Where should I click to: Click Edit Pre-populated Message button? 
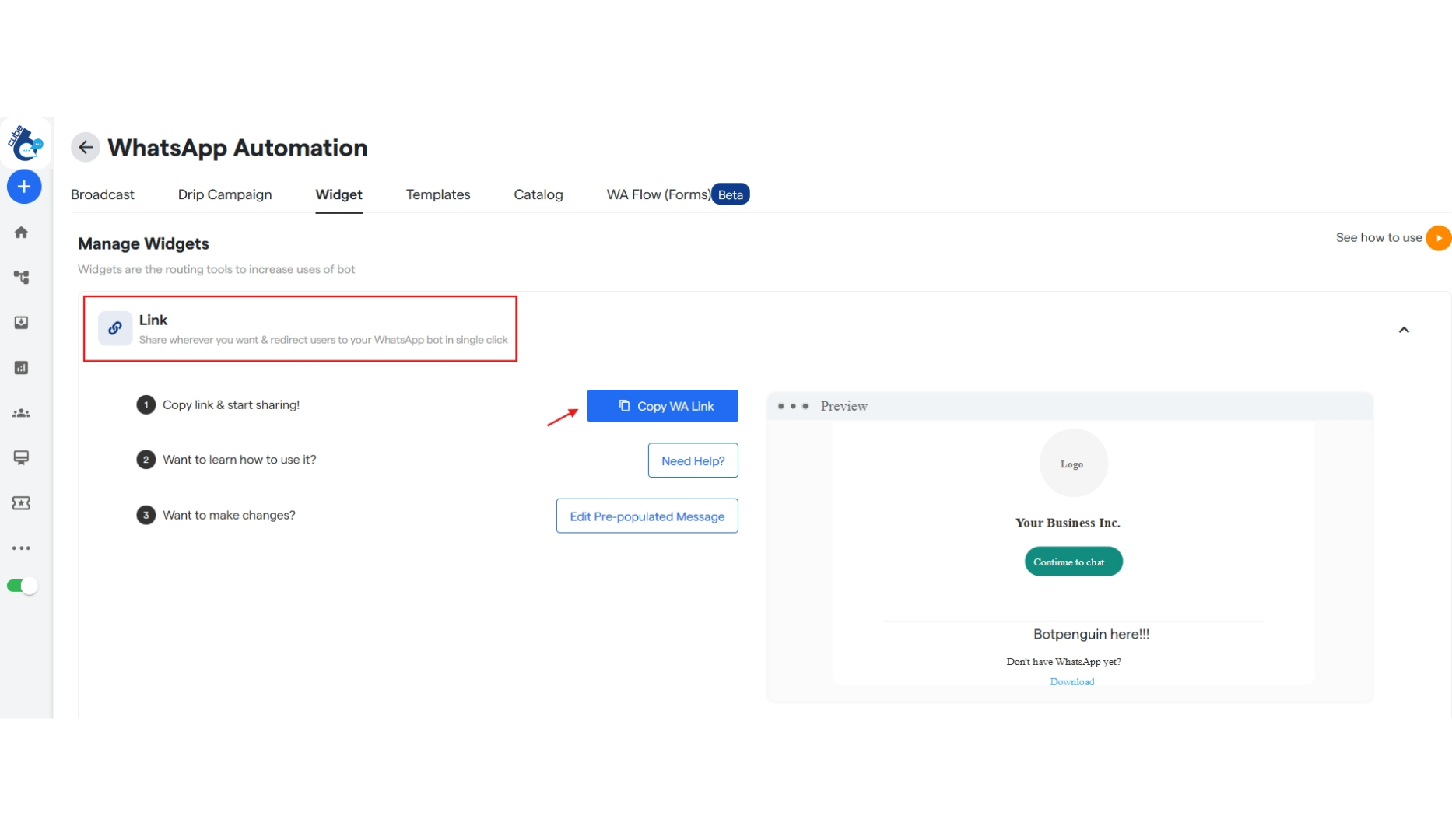pyautogui.click(x=647, y=516)
